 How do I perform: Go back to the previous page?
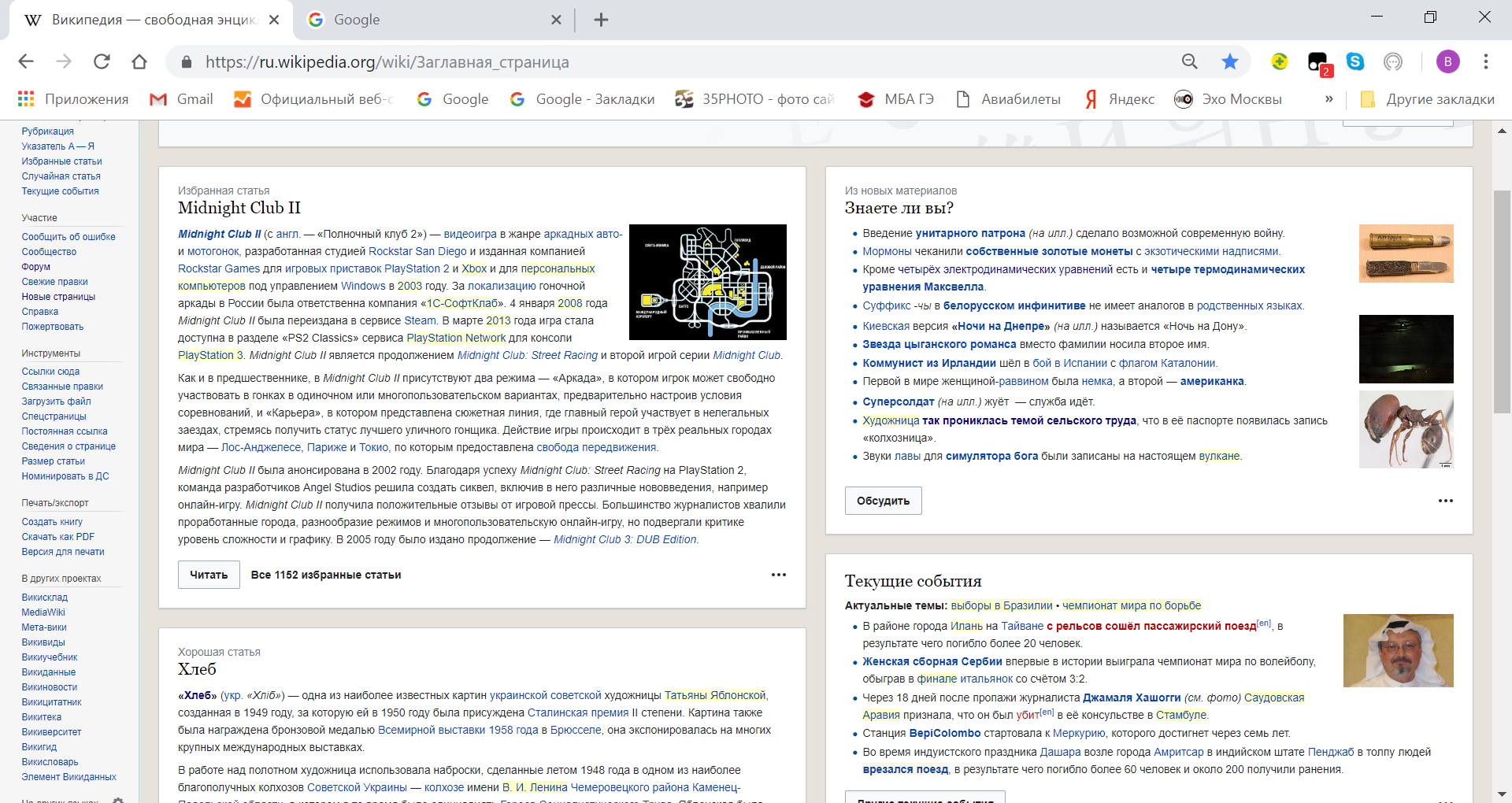(26, 61)
